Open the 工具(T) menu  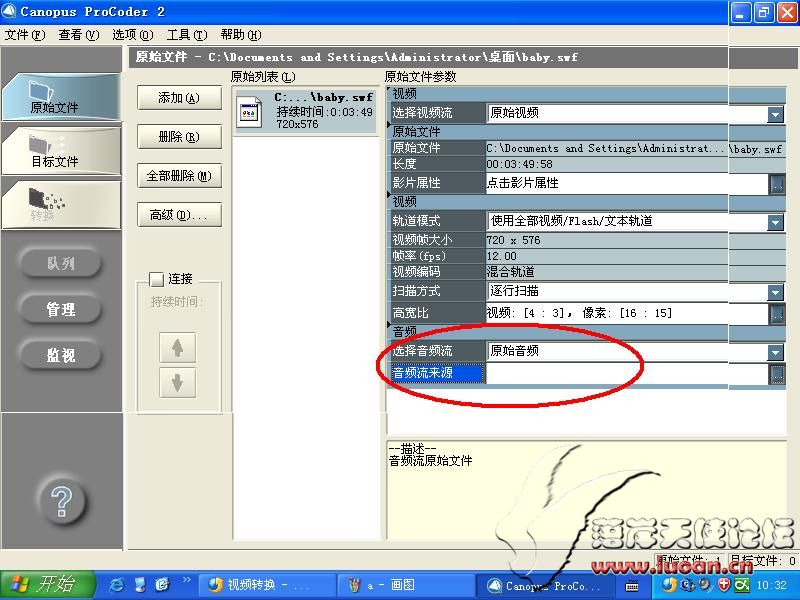tap(187, 35)
